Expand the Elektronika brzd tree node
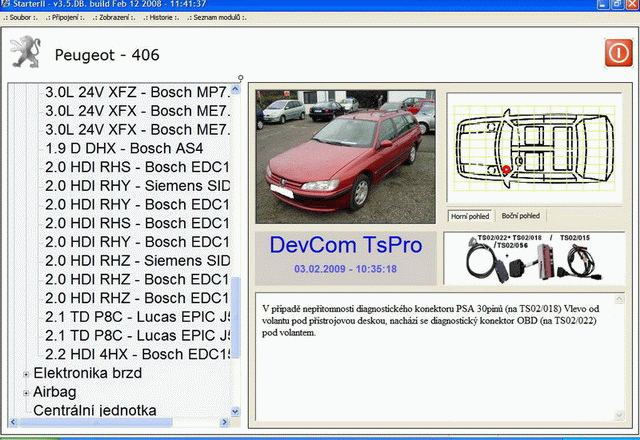Image resolution: width=640 pixels, height=440 pixels. click(x=26, y=374)
